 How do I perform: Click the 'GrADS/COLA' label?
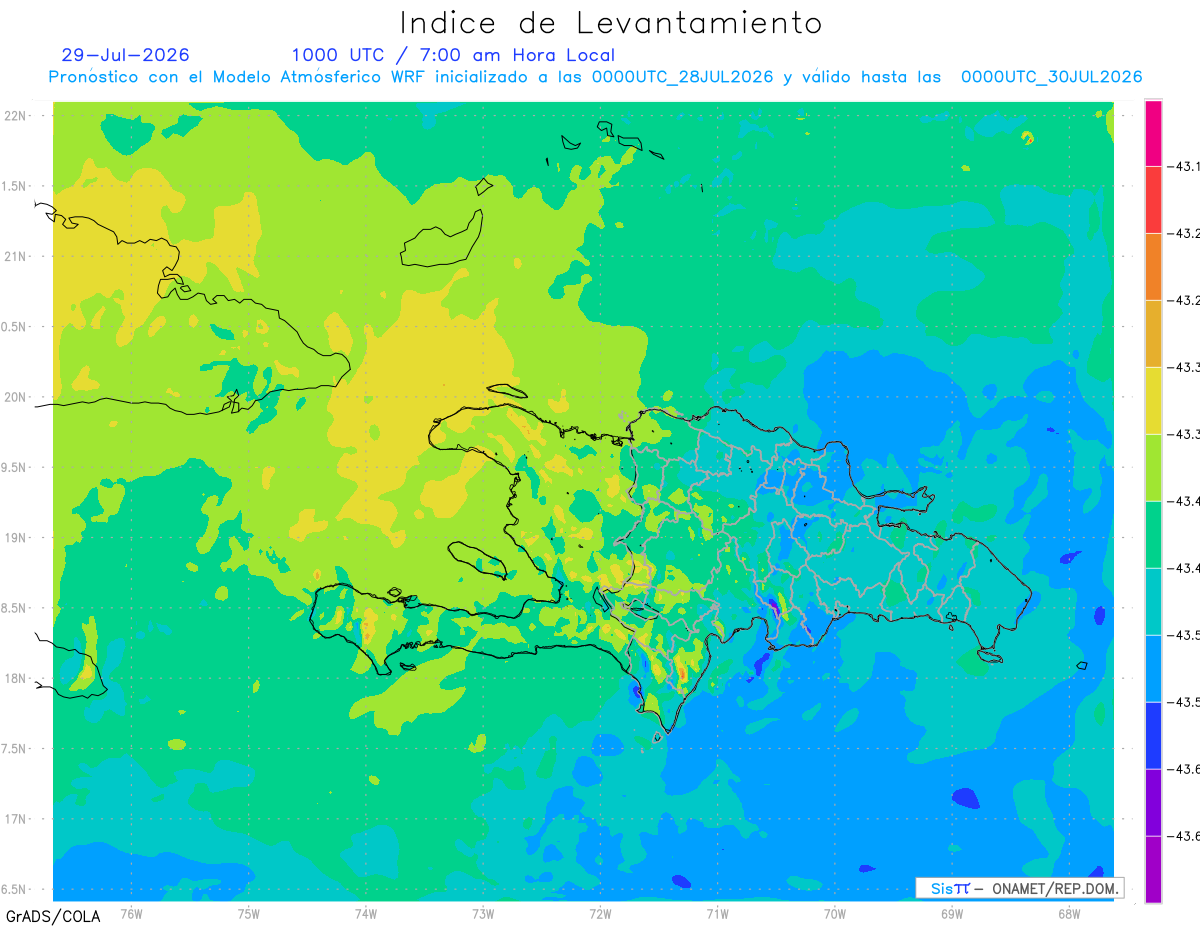(x=52, y=915)
